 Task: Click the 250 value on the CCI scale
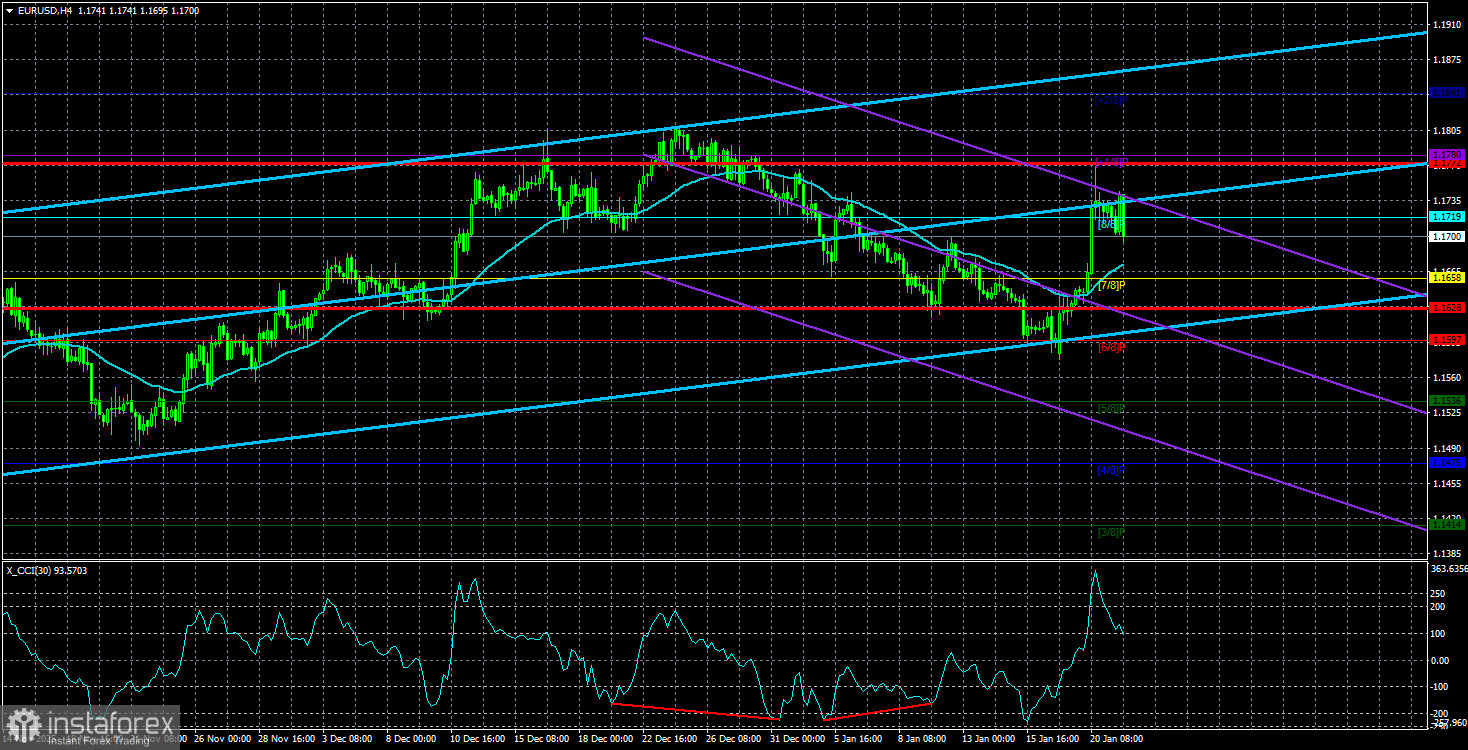click(x=1439, y=593)
